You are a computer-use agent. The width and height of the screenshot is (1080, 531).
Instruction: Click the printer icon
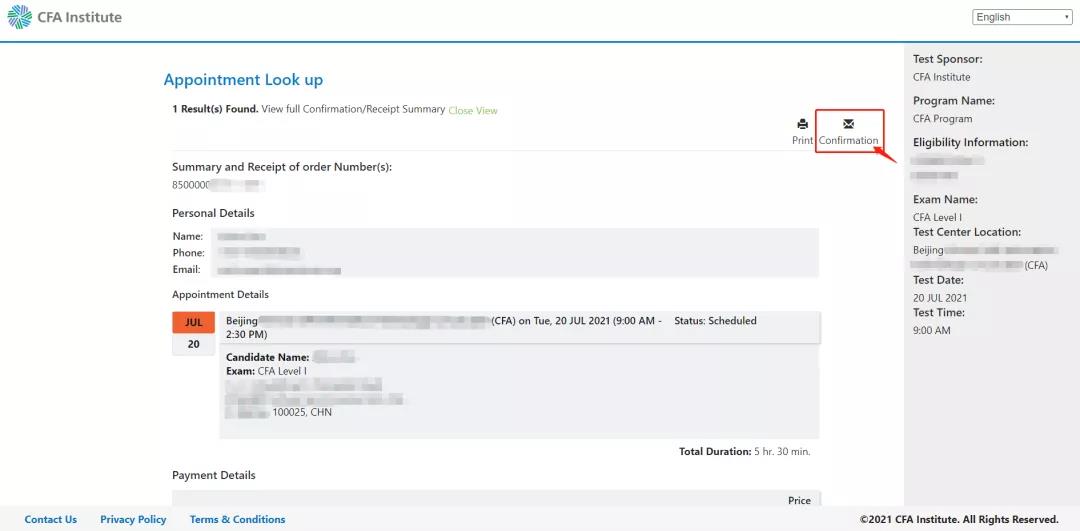point(802,124)
